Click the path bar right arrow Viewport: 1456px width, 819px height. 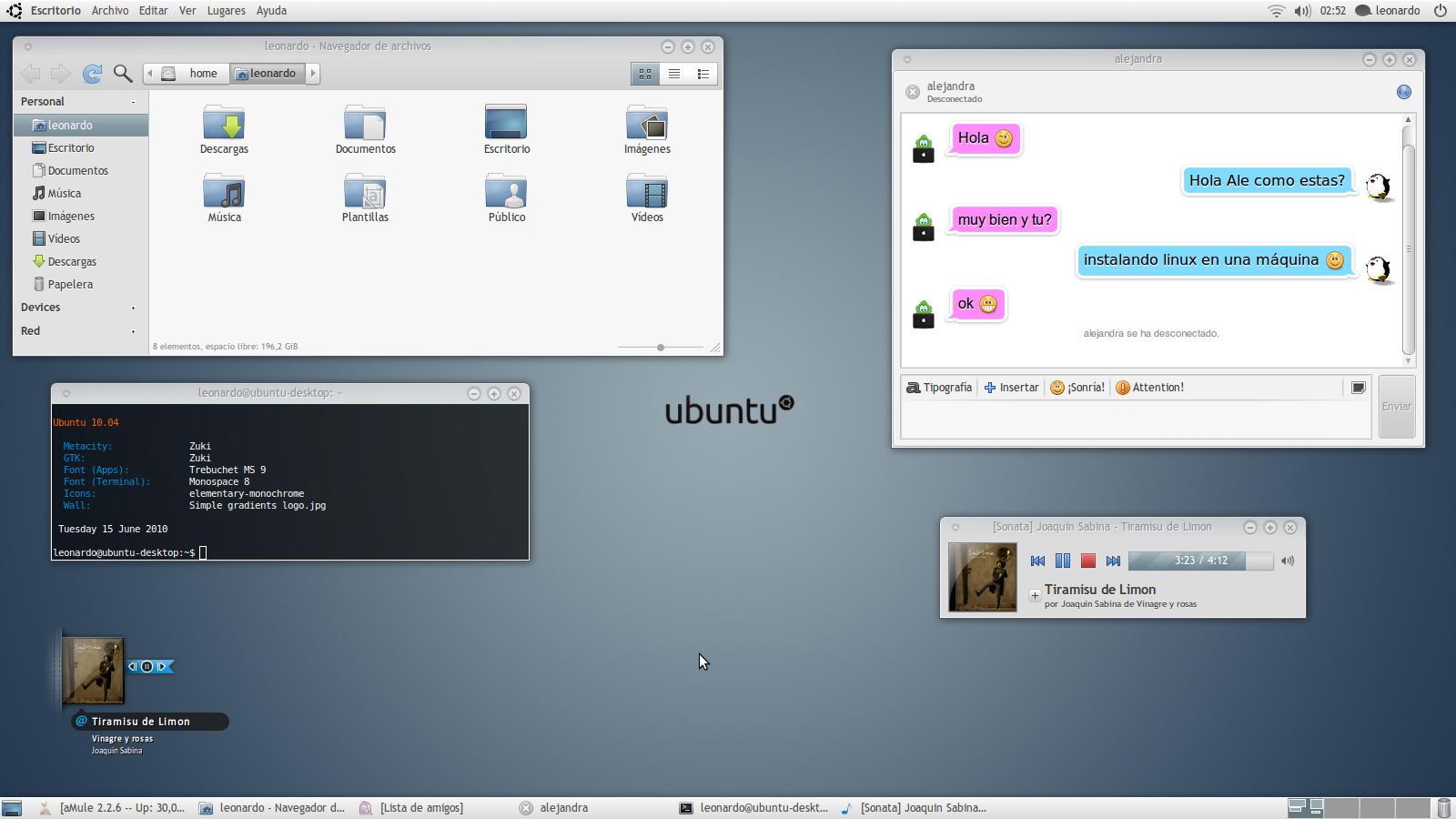click(x=313, y=74)
